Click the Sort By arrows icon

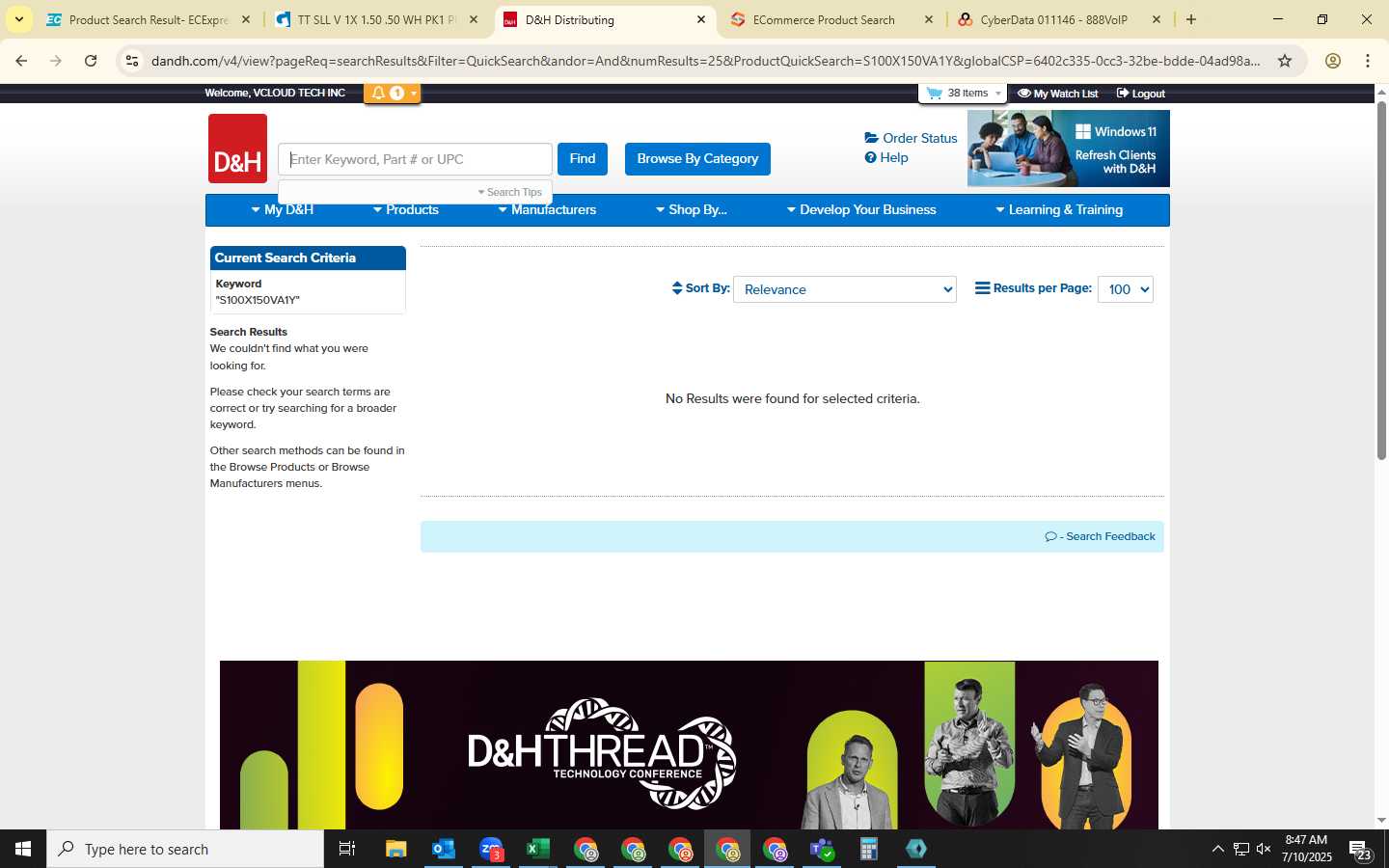pos(677,288)
